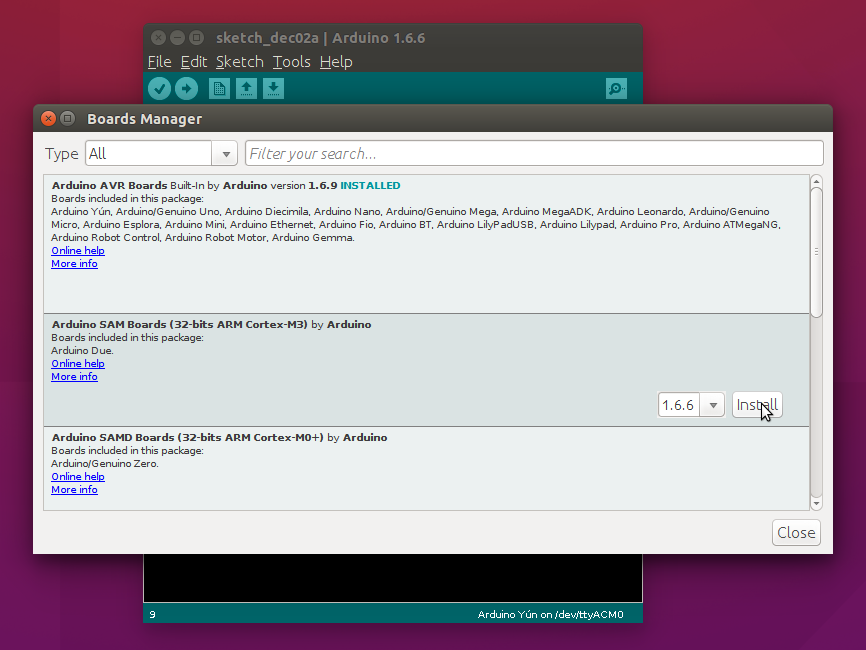This screenshot has height=650, width=866.
Task: Click the Arduino/Genuino Zero board name text
Action: tap(105, 464)
